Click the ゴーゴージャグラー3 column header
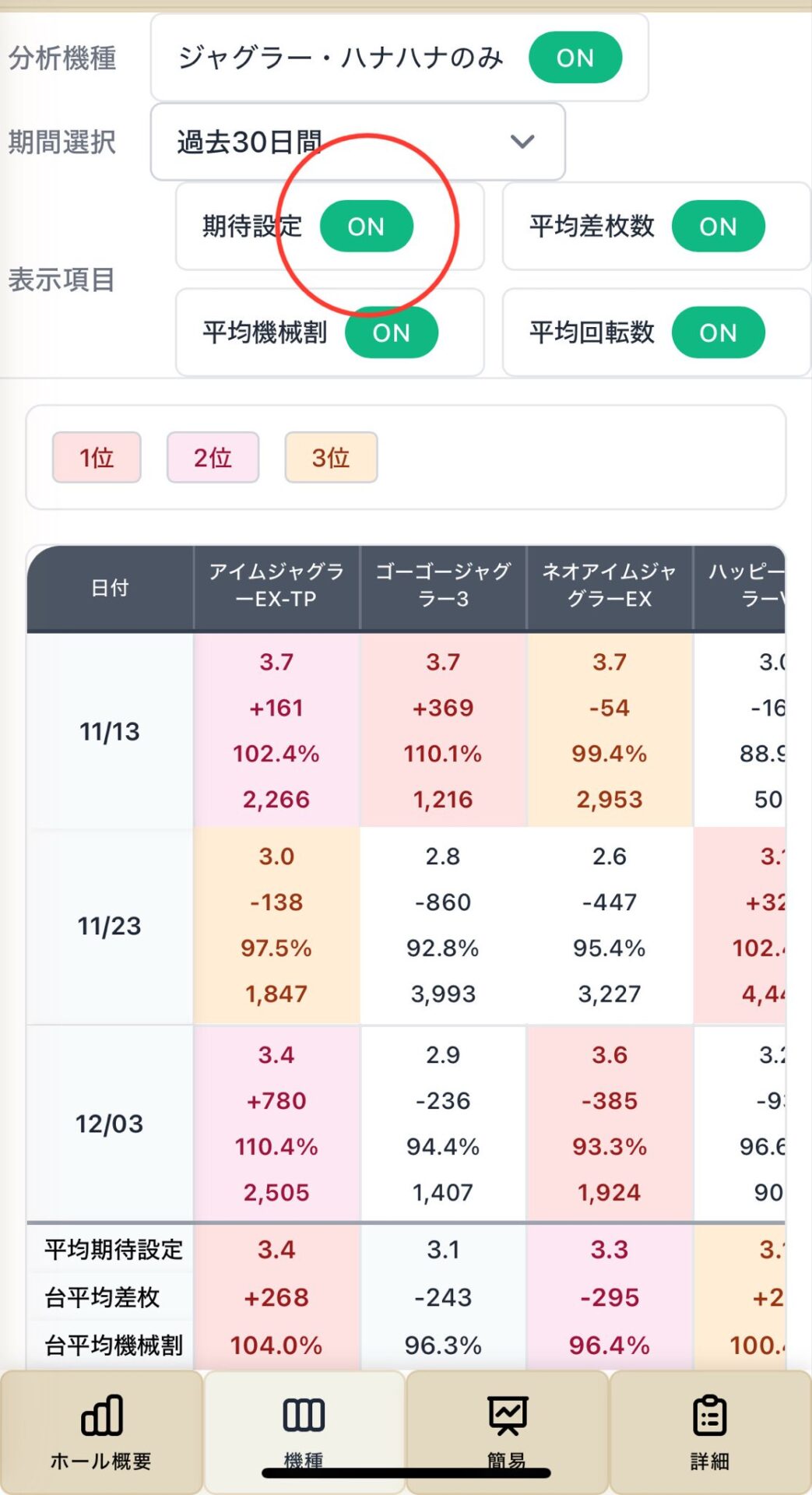This screenshot has height=1495, width=812. pos(443,586)
